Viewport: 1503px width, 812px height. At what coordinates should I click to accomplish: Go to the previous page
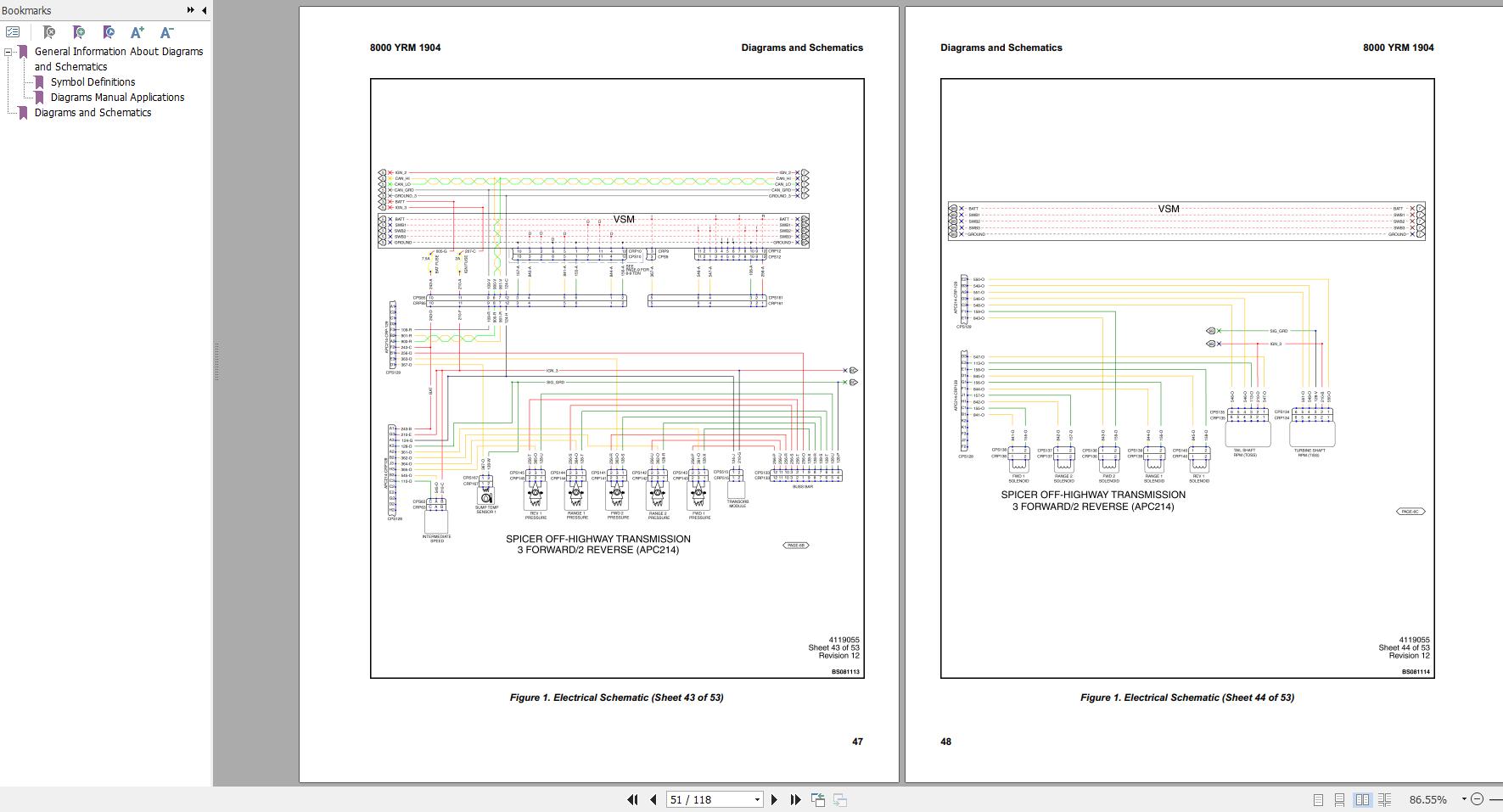click(x=653, y=799)
